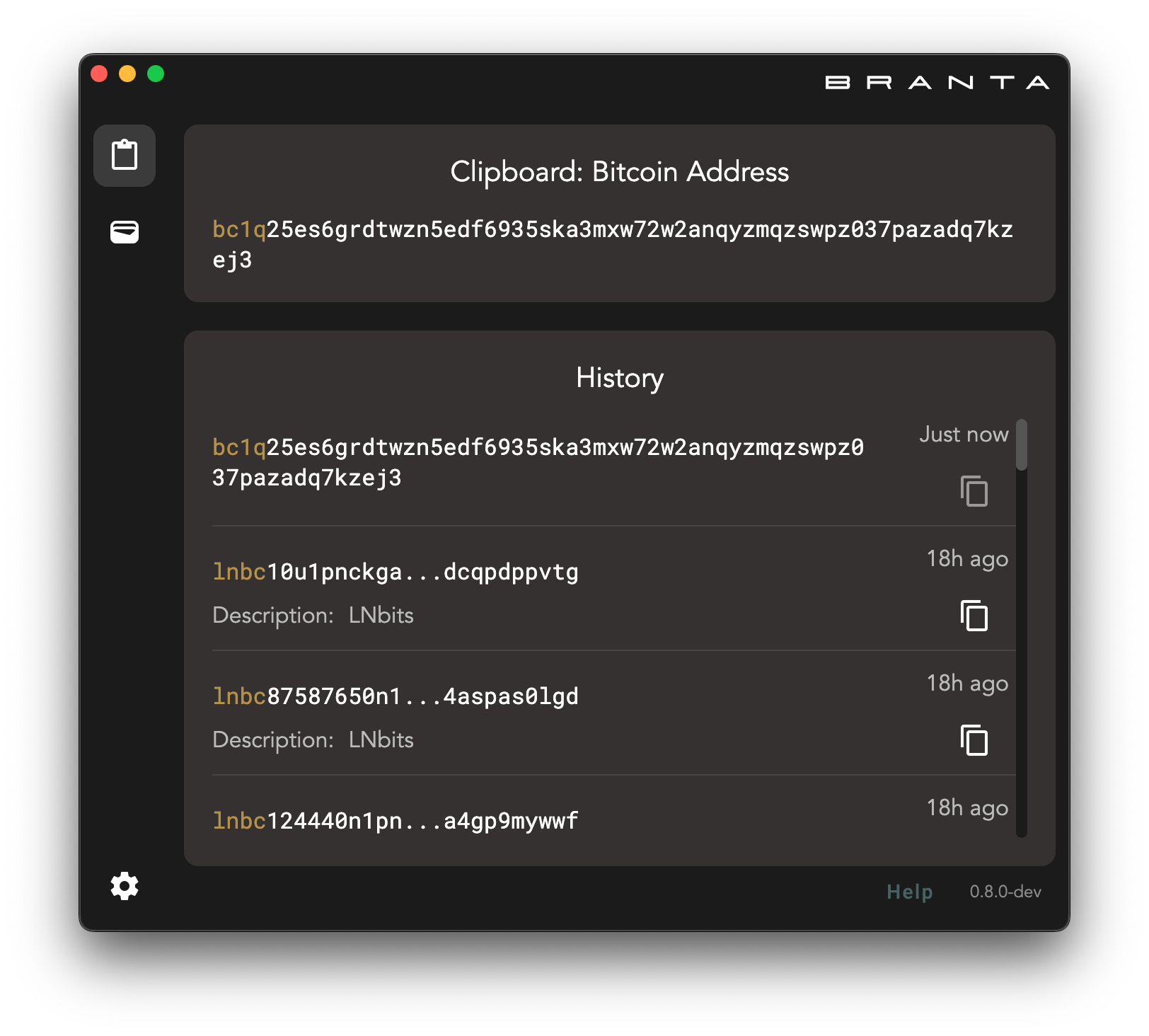Click the clipboard icon showing active view
This screenshot has height=1036, width=1149.
[125, 156]
